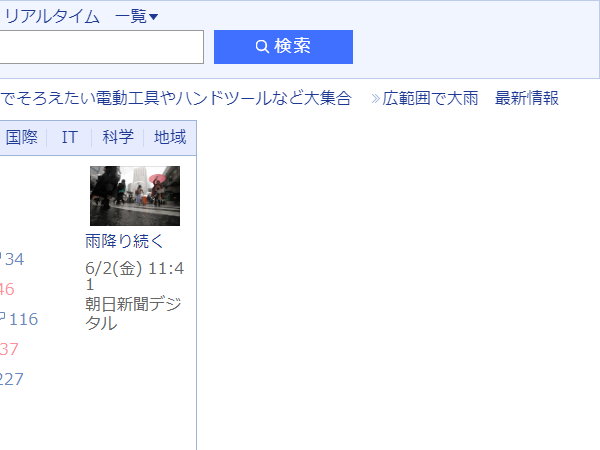Click the blue 検索 search button
This screenshot has width=600, height=450.
[x=283, y=47]
